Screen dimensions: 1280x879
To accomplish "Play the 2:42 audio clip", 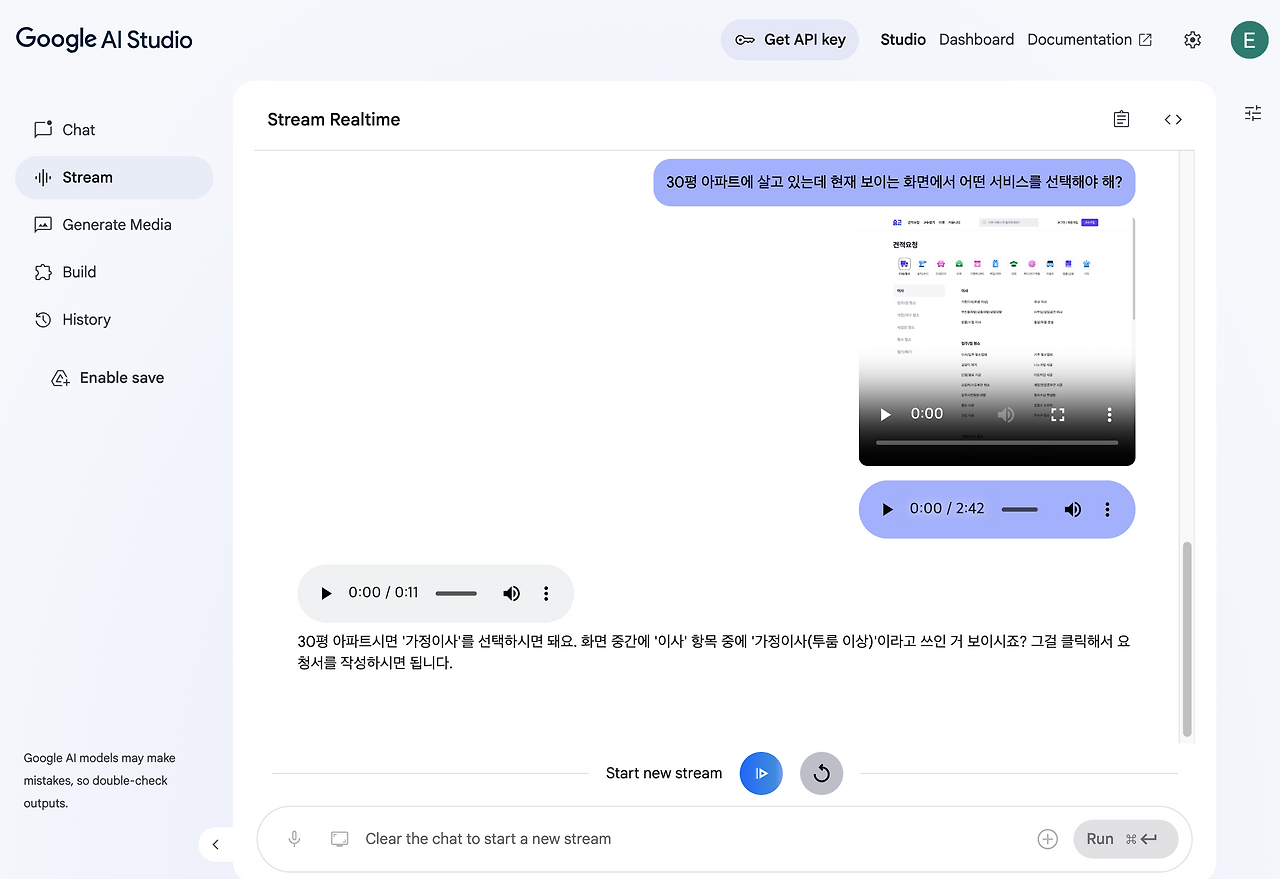I will pos(887,509).
